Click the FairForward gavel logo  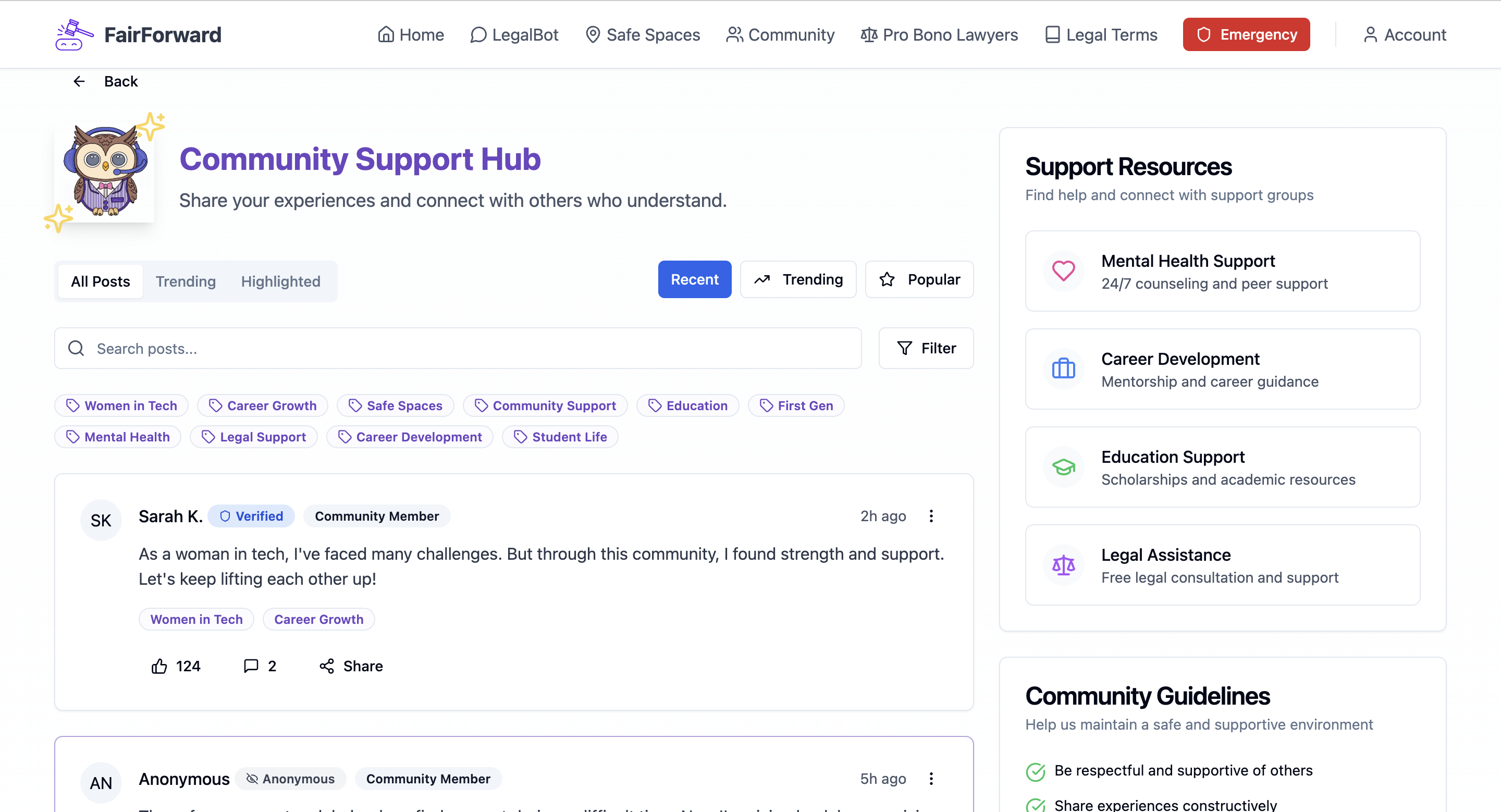click(x=73, y=34)
